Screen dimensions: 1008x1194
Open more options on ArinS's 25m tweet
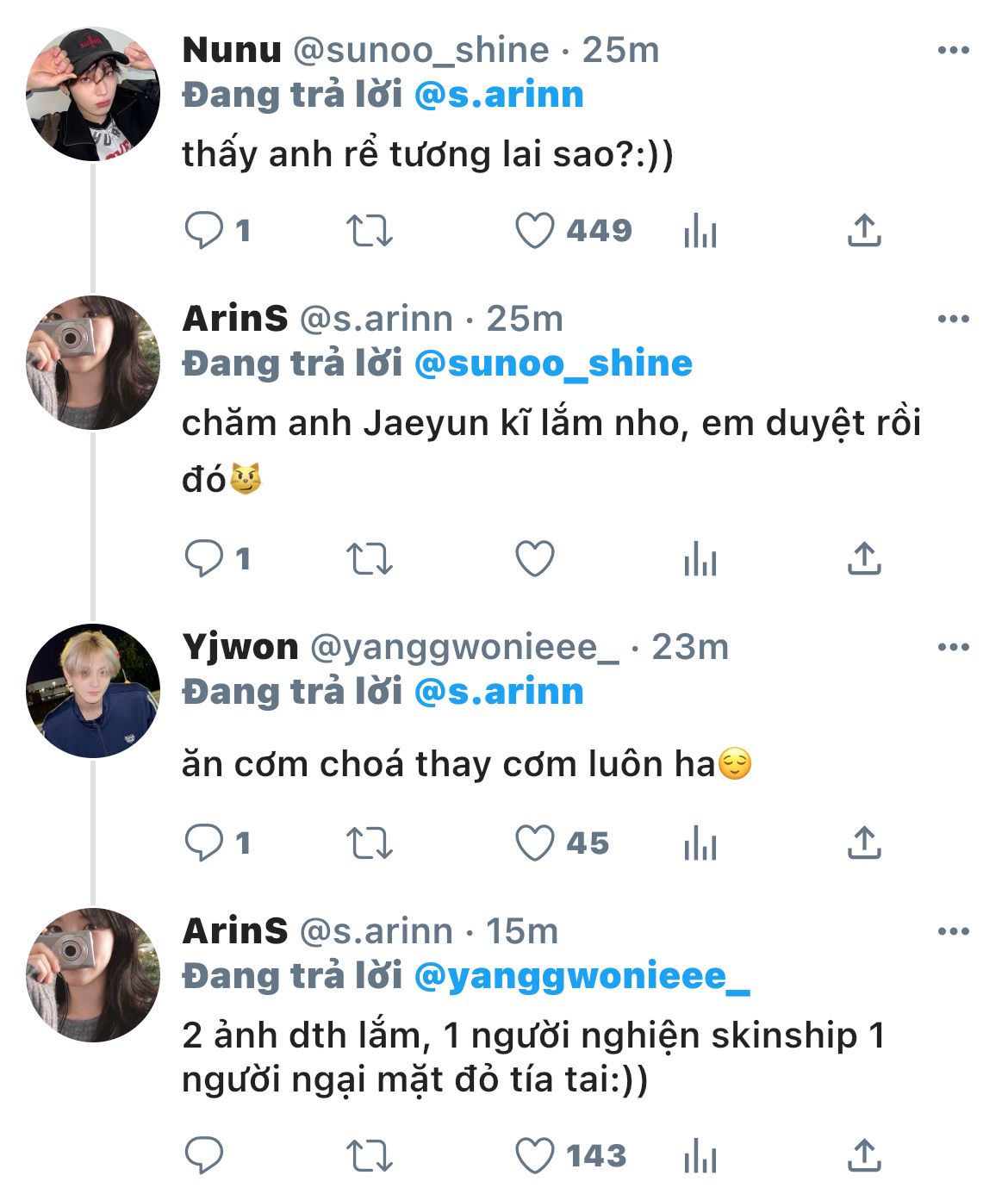tap(953, 320)
